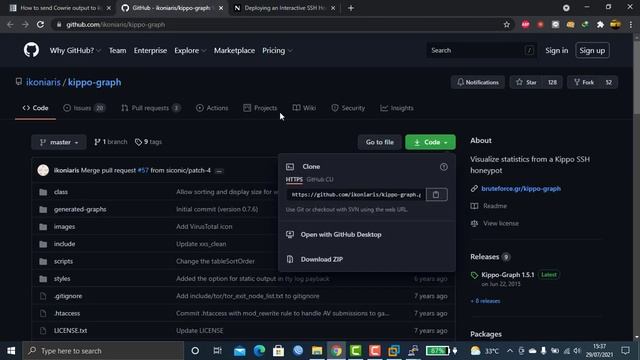The width and height of the screenshot is (640, 360).
Task: Show hidden system tray icons chevron
Action: [510, 351]
